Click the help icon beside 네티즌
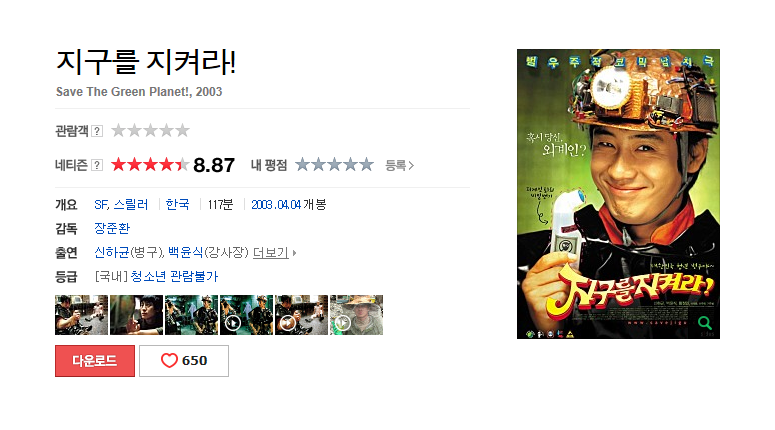The height and width of the screenshot is (430, 775). coord(97,165)
